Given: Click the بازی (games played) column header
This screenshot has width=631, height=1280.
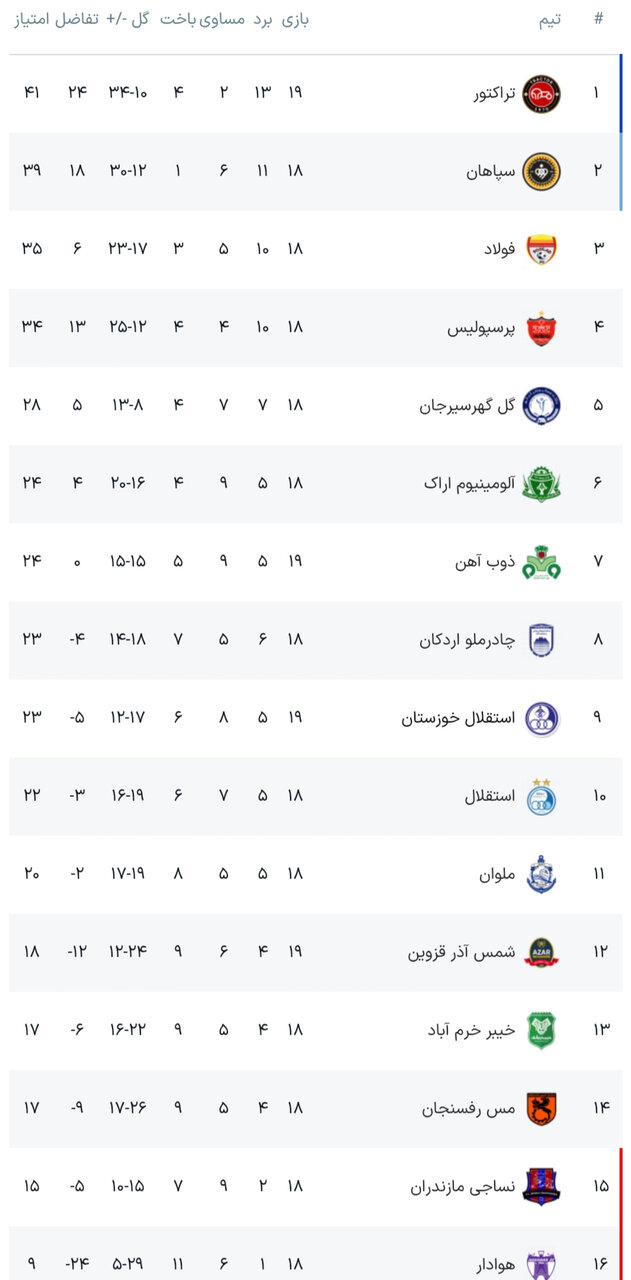Looking at the screenshot, I should [294, 20].
